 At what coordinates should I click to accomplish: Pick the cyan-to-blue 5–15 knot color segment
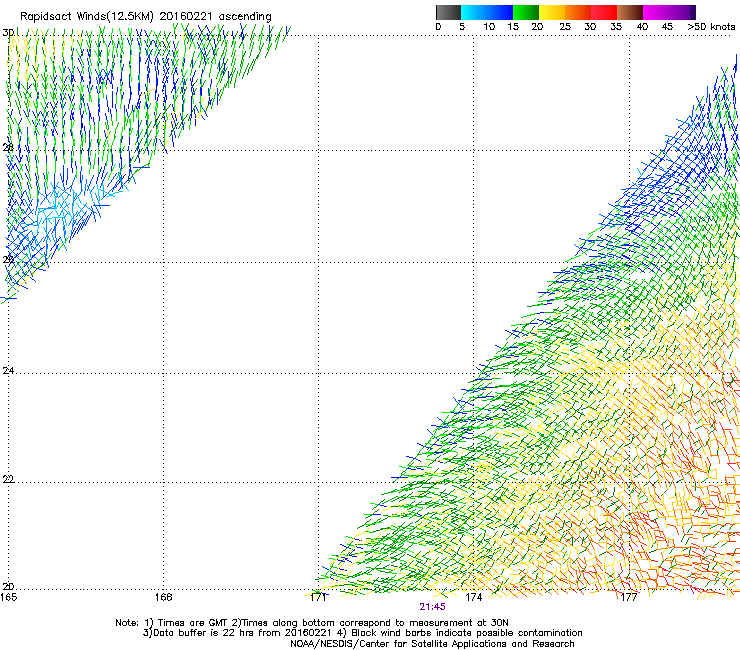click(x=487, y=12)
